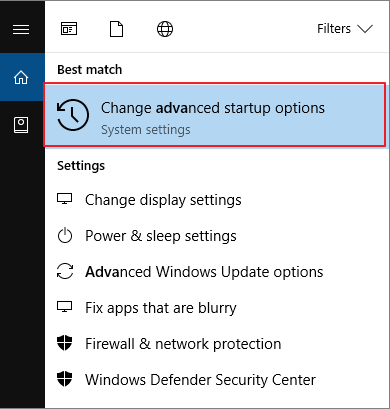Viewport: 390px width, 409px height.
Task: Expand the Filters dropdown
Action: point(345,29)
